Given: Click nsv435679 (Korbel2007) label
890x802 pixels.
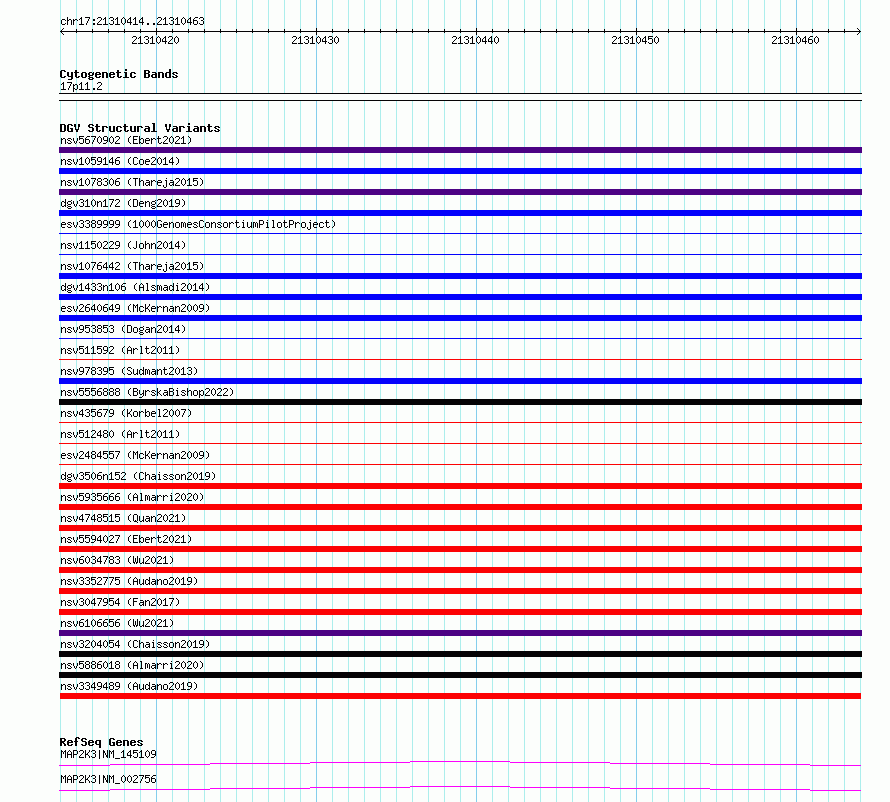Looking at the screenshot, I should pos(126,413).
